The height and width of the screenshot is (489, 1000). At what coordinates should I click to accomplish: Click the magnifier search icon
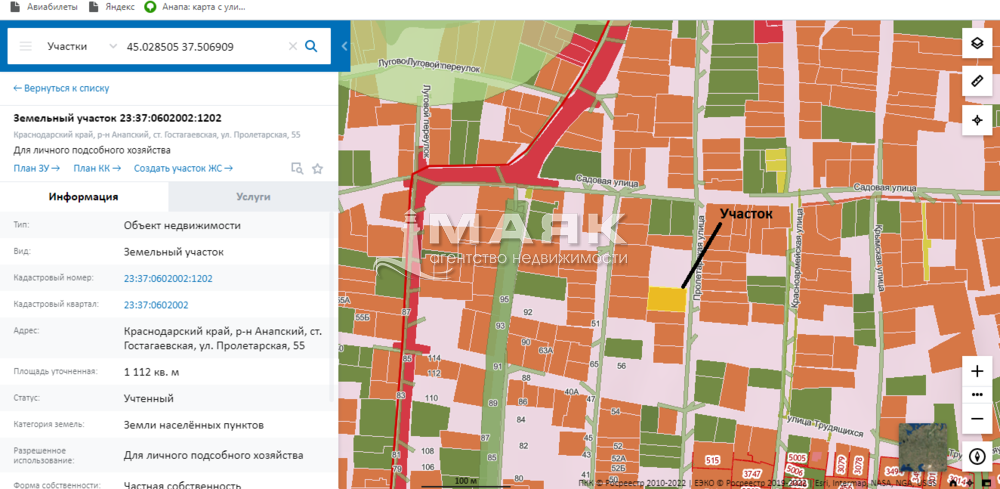[311, 46]
